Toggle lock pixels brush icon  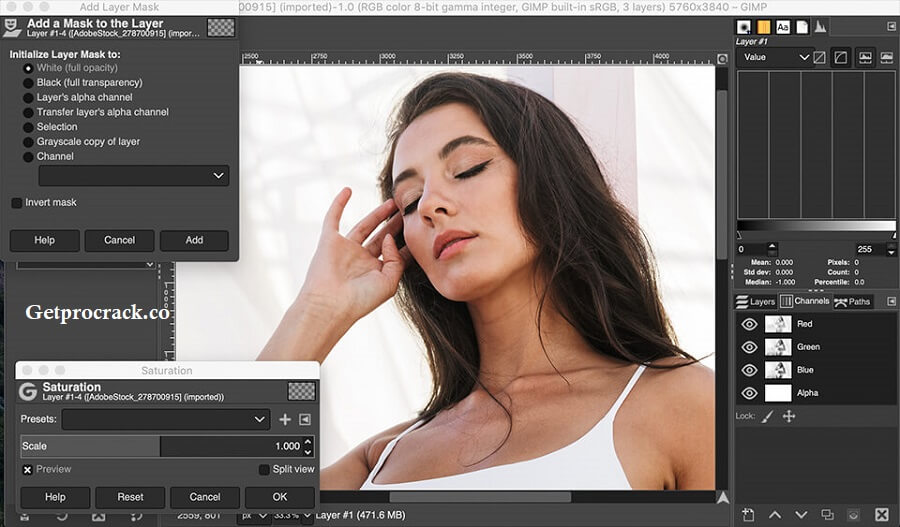767,416
